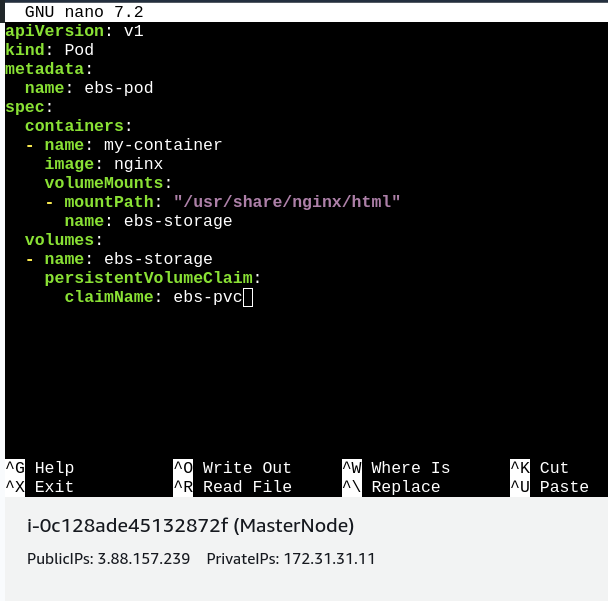Click name: ebs-storage under volumeMounts
The width and height of the screenshot is (608, 601).
(148, 221)
